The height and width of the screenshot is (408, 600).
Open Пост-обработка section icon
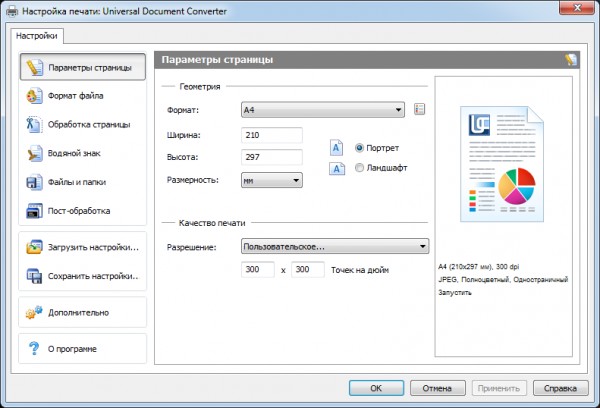coord(32,211)
